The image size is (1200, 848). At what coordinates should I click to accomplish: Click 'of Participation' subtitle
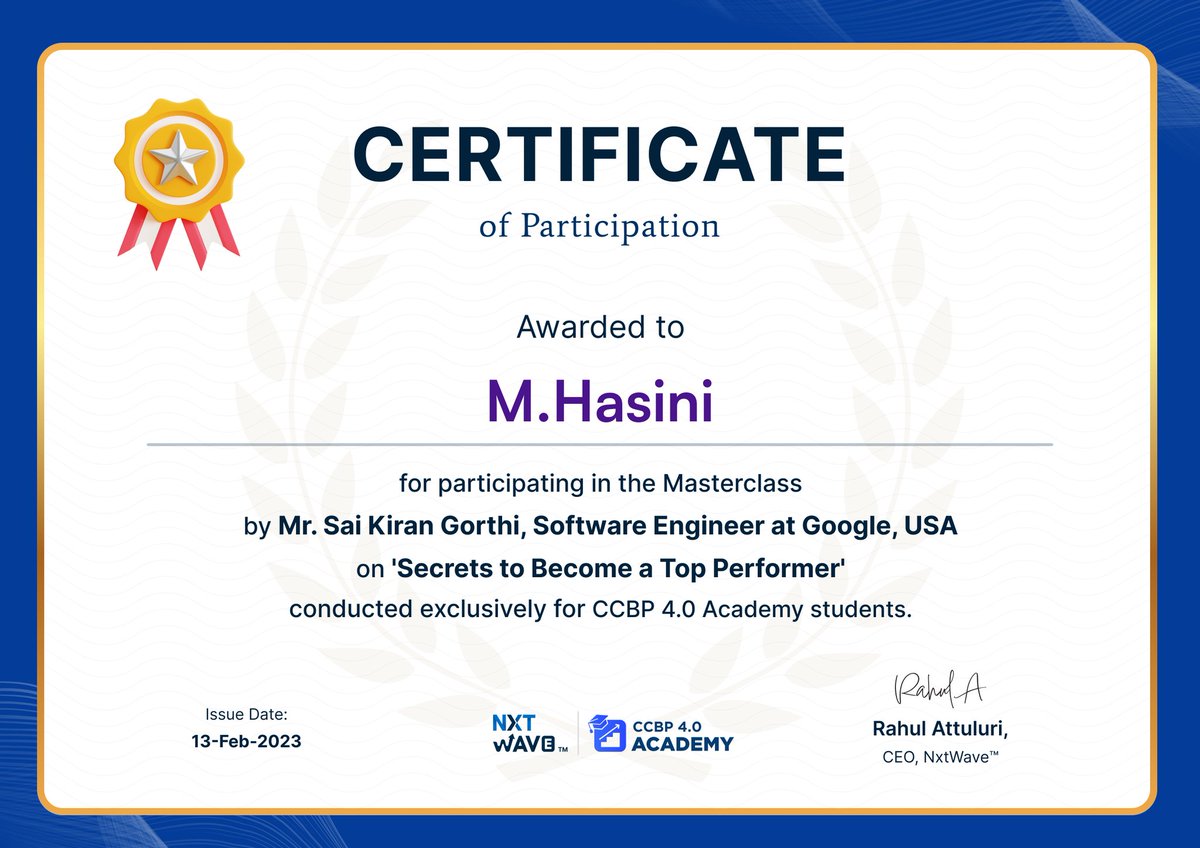point(599,226)
